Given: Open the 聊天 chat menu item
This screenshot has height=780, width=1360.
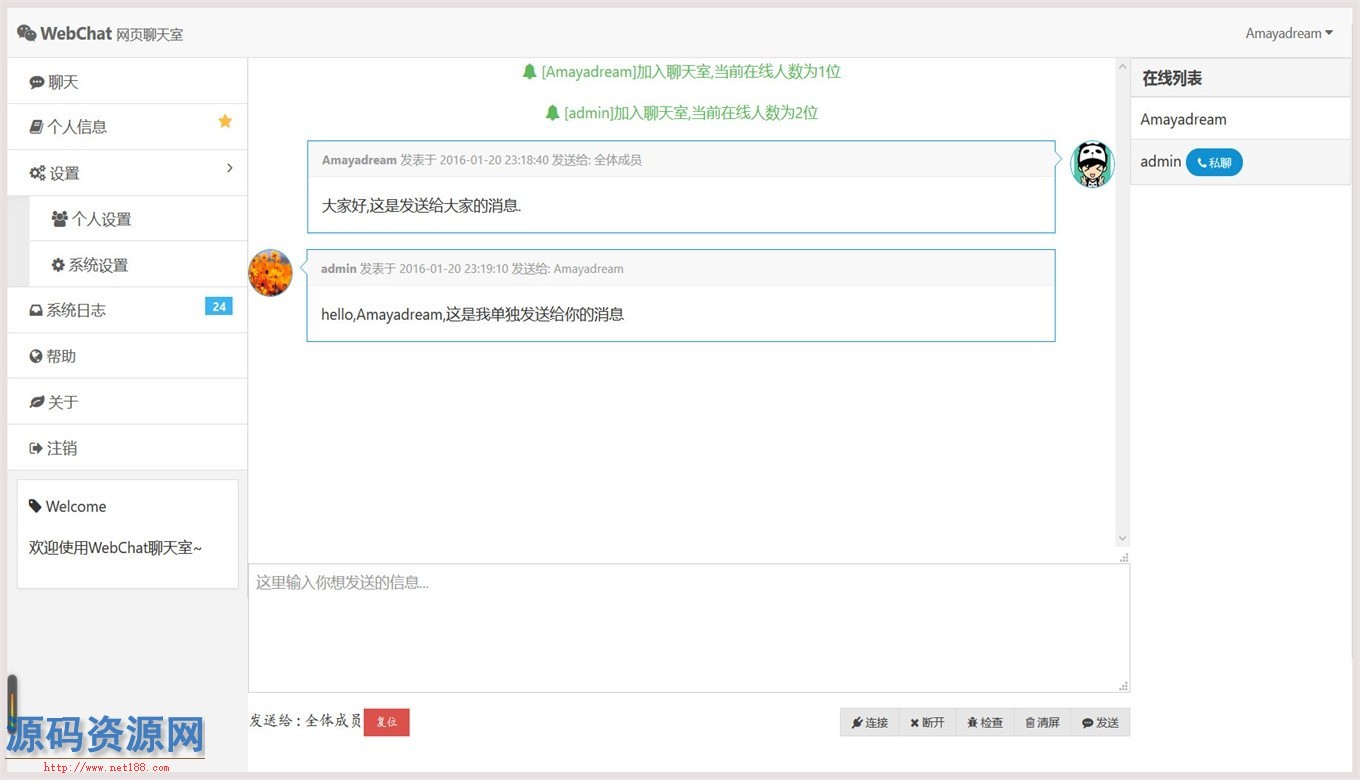Looking at the screenshot, I should click(x=127, y=82).
